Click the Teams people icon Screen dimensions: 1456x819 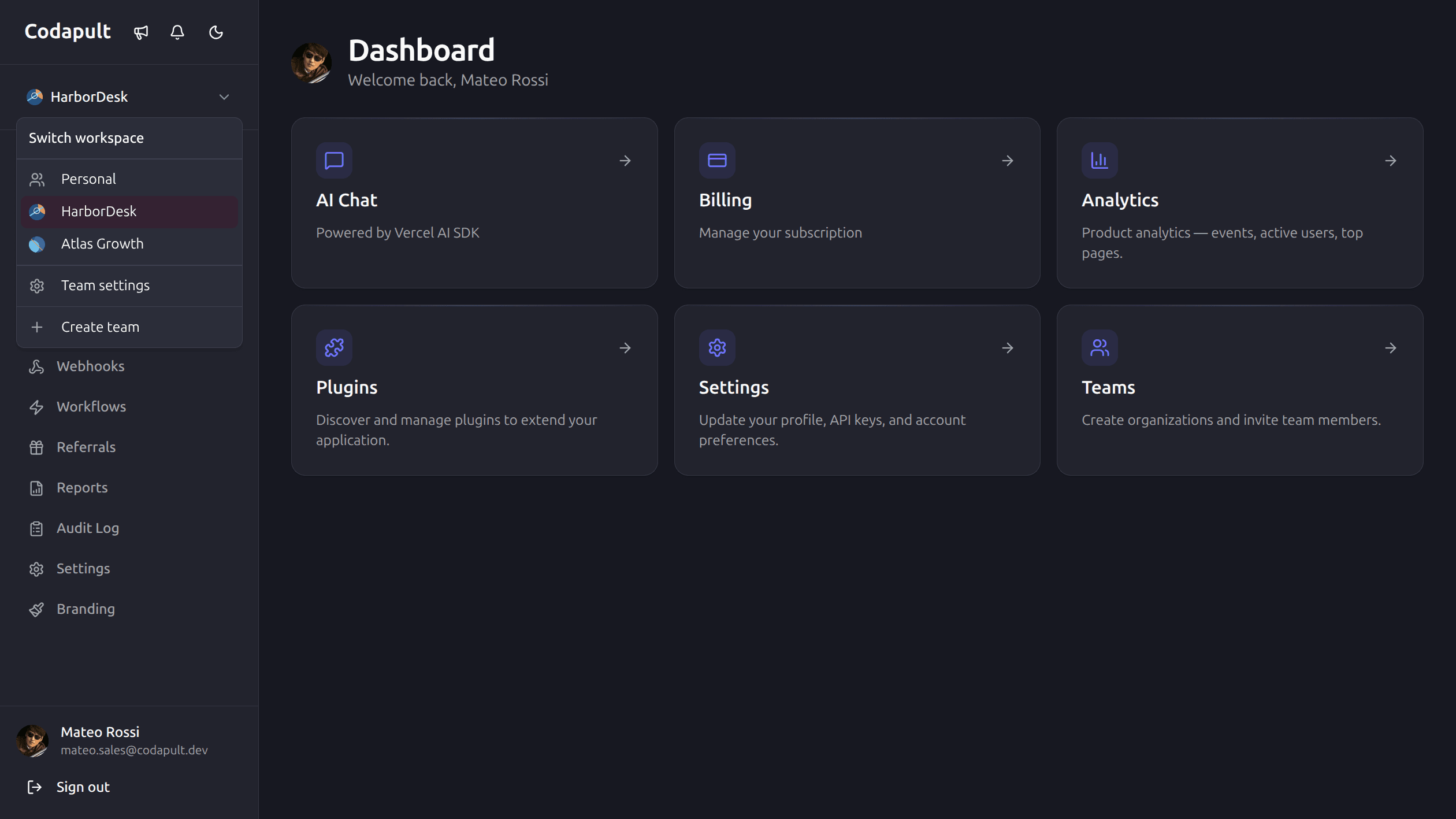click(1100, 348)
